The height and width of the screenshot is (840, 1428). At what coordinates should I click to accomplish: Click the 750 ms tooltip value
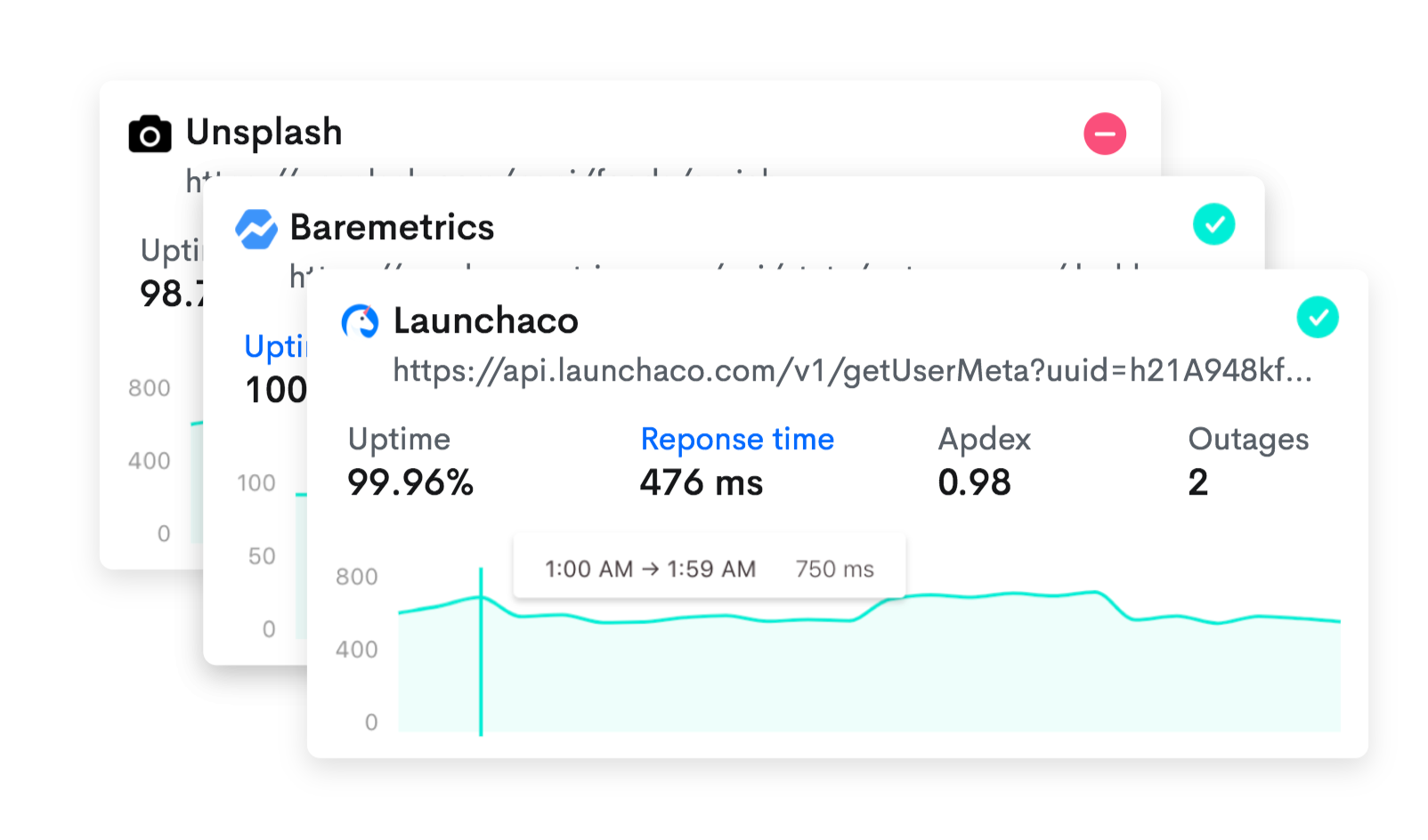835,569
